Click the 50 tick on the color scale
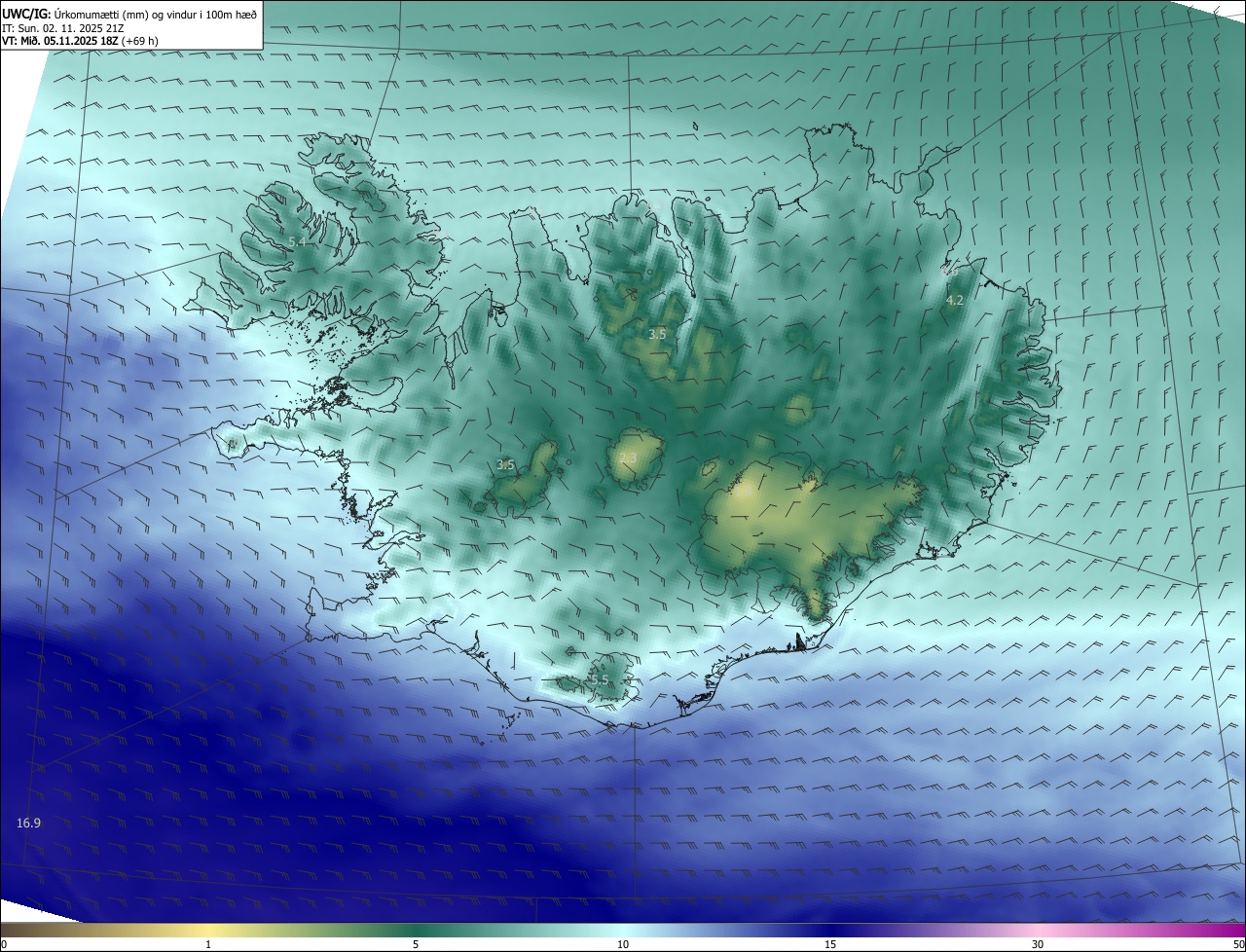Viewport: 1246px width, 952px height. (1239, 945)
